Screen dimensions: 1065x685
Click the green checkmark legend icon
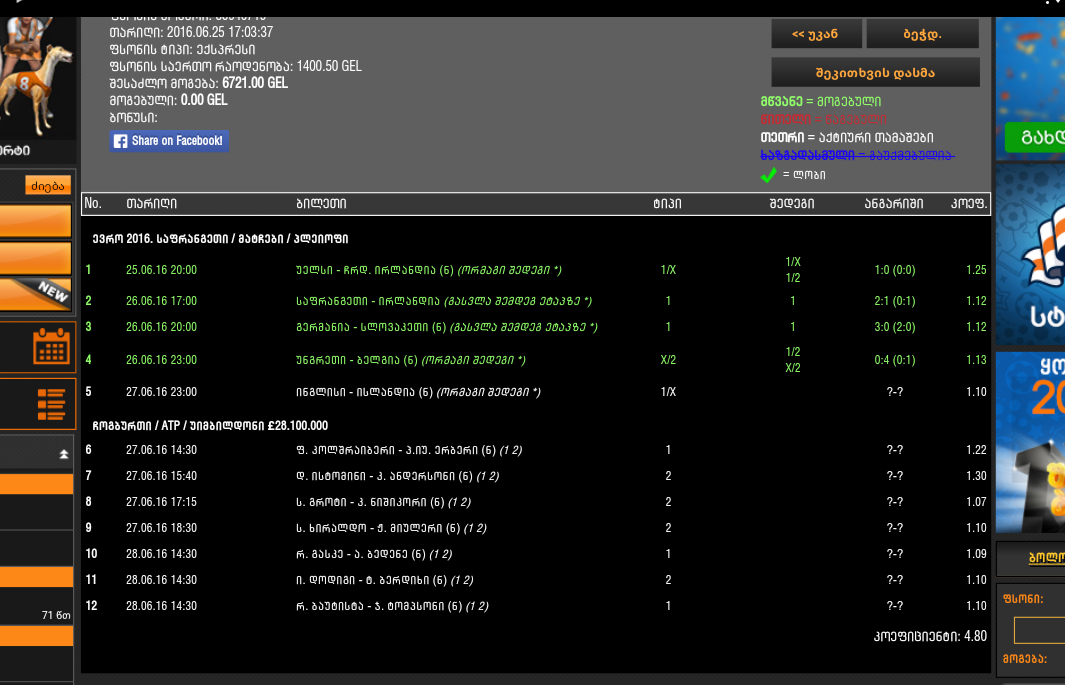pyautogui.click(x=768, y=174)
